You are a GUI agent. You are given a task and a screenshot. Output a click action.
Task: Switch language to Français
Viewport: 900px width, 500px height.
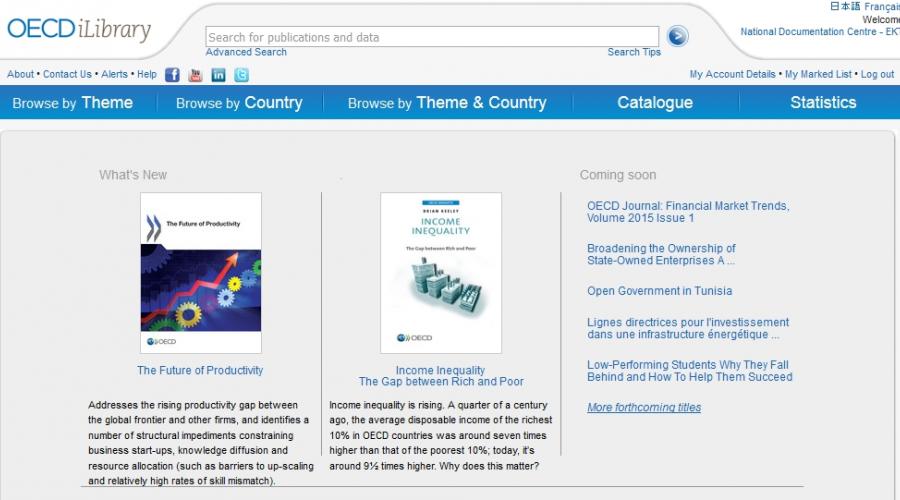click(x=882, y=6)
